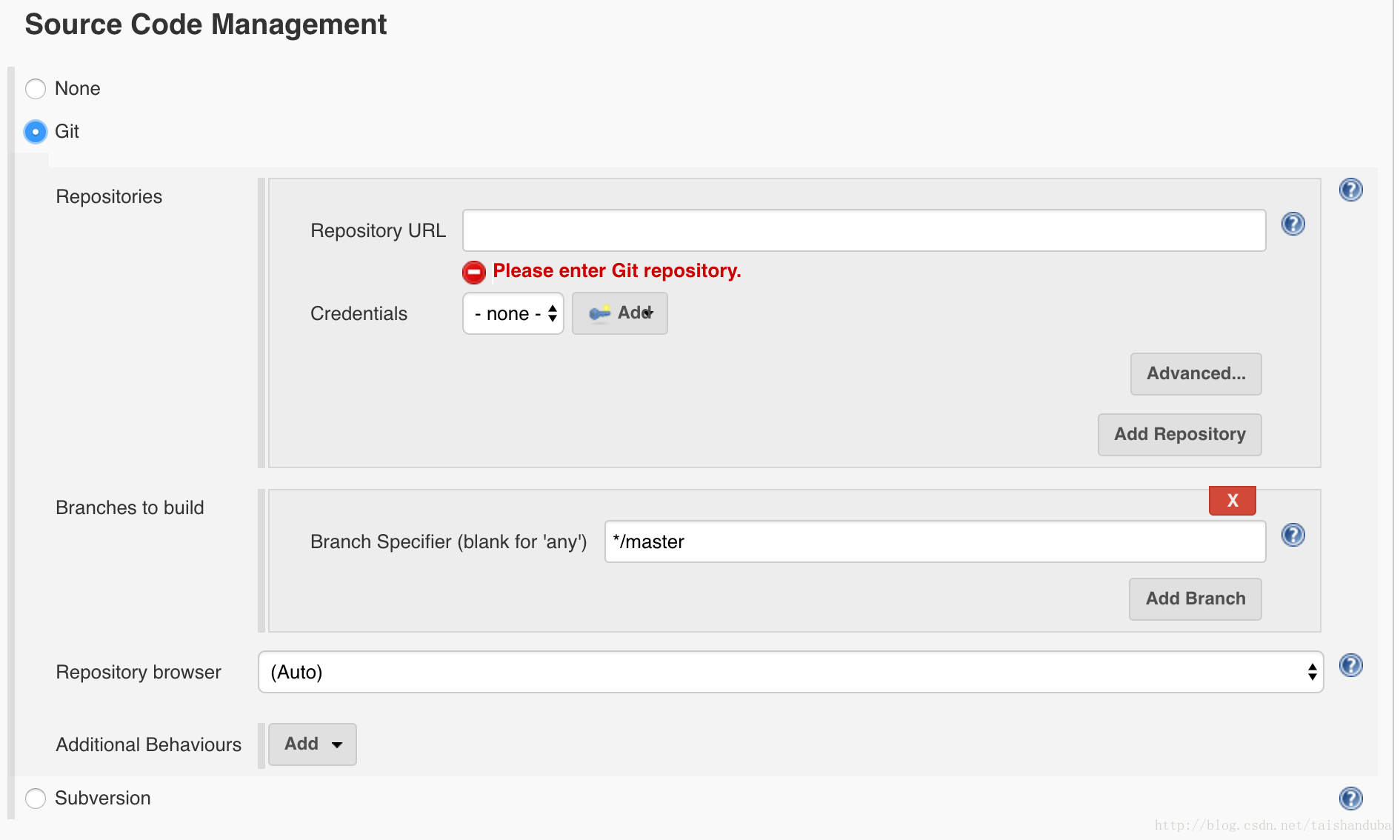Viewport: 1400px width, 840px height.
Task: Select the Subversion radio button
Action: pos(36,799)
